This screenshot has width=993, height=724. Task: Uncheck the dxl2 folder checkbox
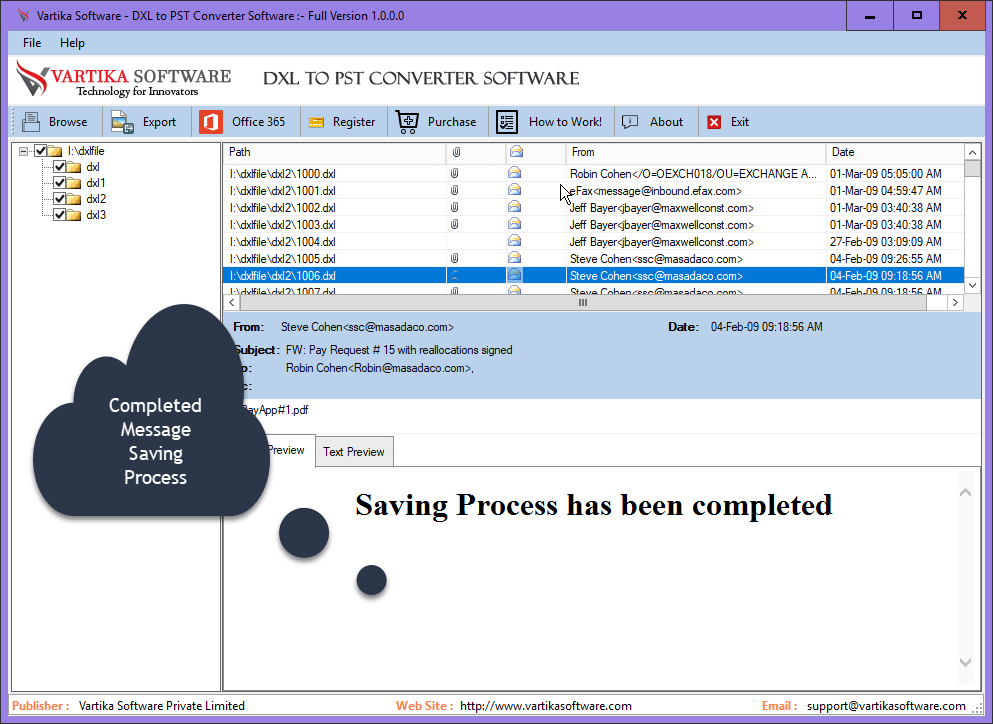coord(60,199)
